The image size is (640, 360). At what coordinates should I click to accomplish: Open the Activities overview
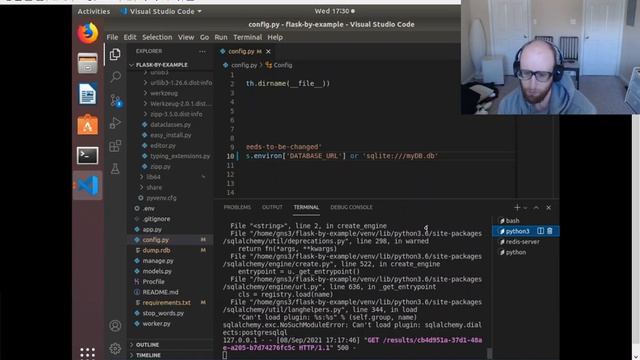pos(94,11)
